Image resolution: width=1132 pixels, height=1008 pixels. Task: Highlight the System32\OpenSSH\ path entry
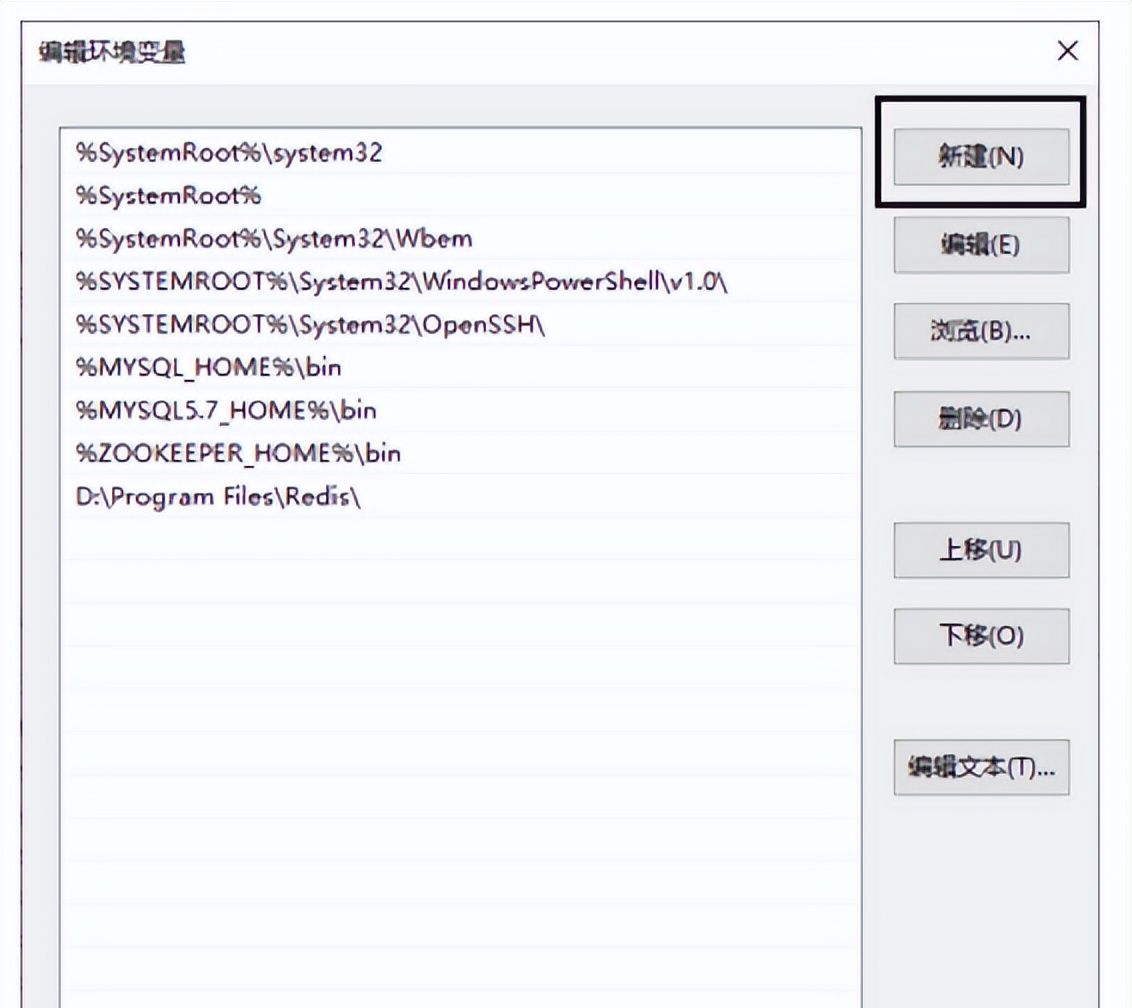[461, 325]
